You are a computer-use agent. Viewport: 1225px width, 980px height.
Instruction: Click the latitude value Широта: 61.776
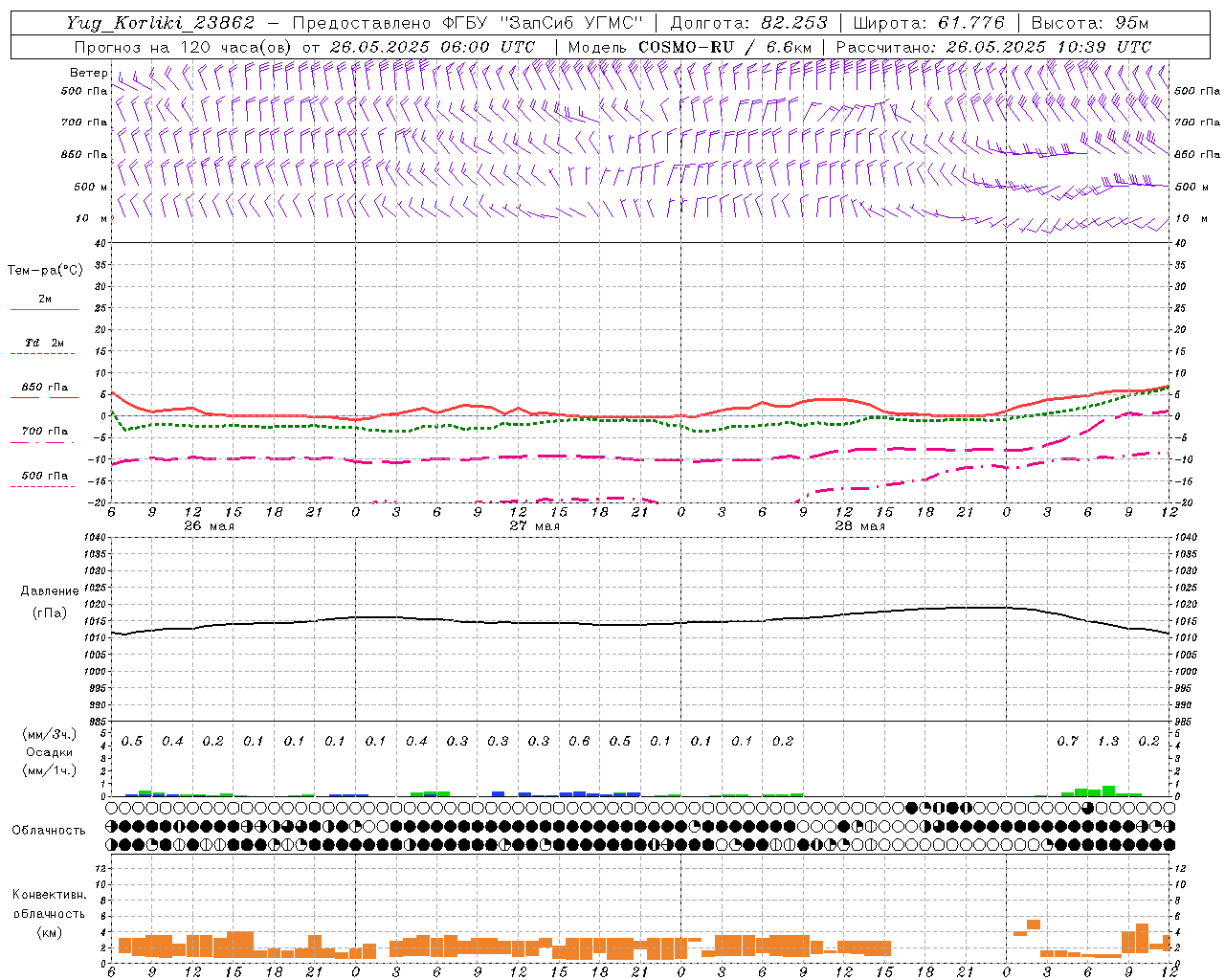[928, 23]
